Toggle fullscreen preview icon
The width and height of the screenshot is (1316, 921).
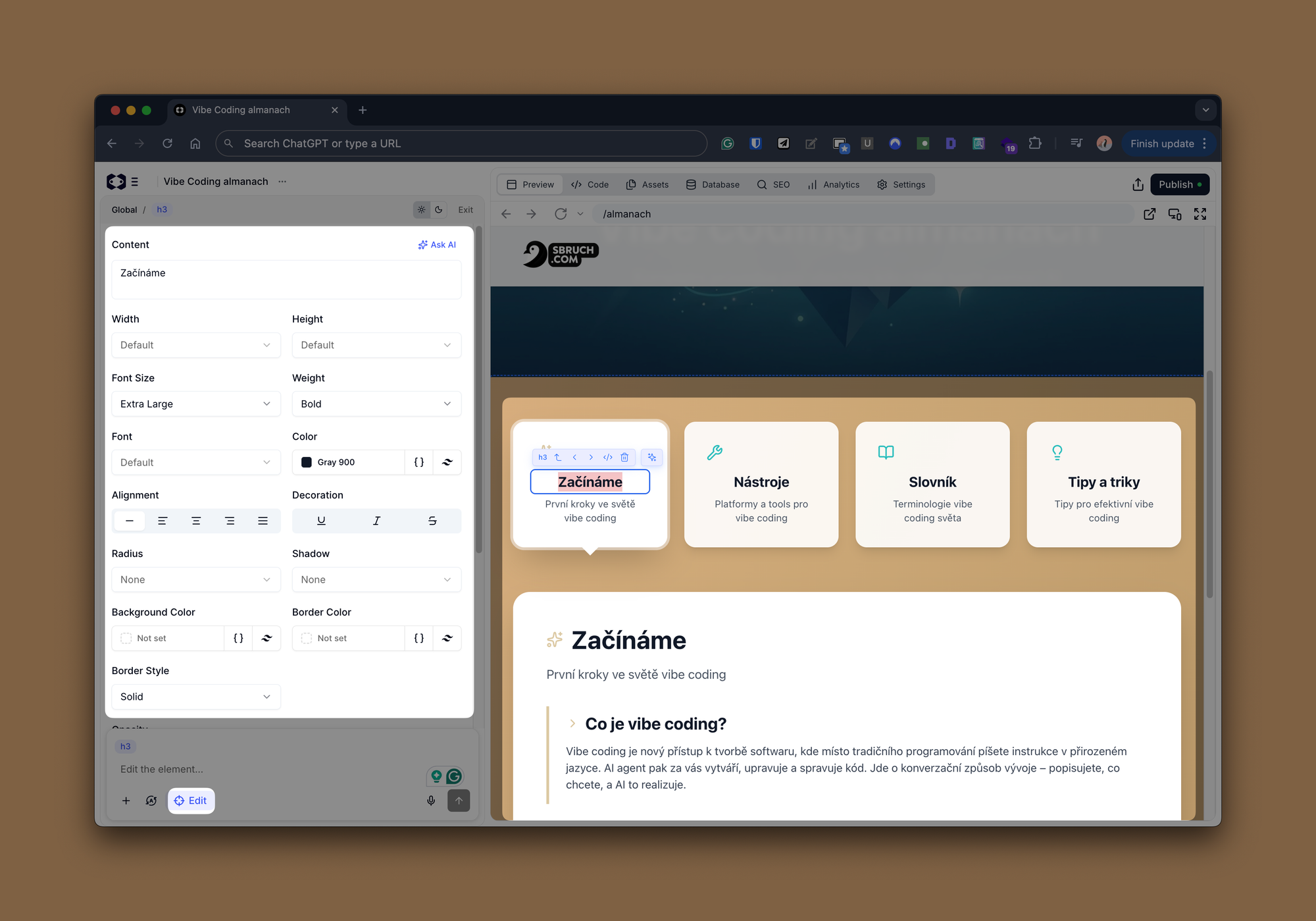click(1200, 214)
